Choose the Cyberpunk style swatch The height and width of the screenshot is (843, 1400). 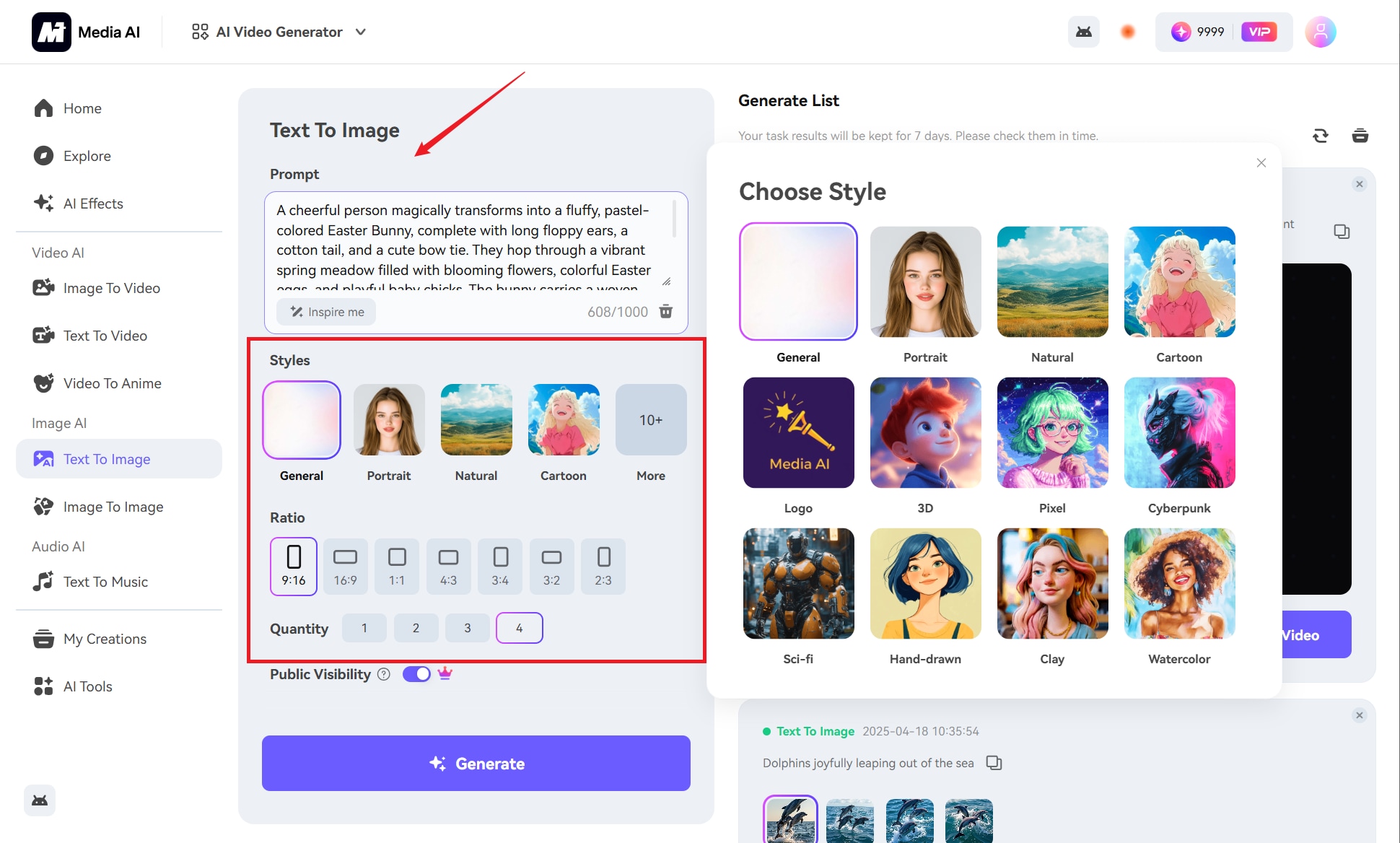(x=1179, y=432)
